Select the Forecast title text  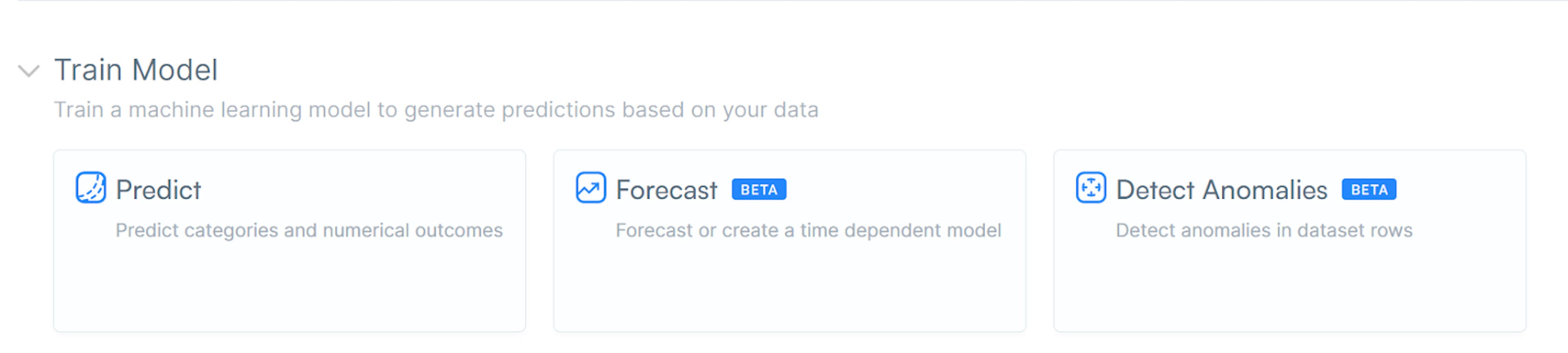666,190
